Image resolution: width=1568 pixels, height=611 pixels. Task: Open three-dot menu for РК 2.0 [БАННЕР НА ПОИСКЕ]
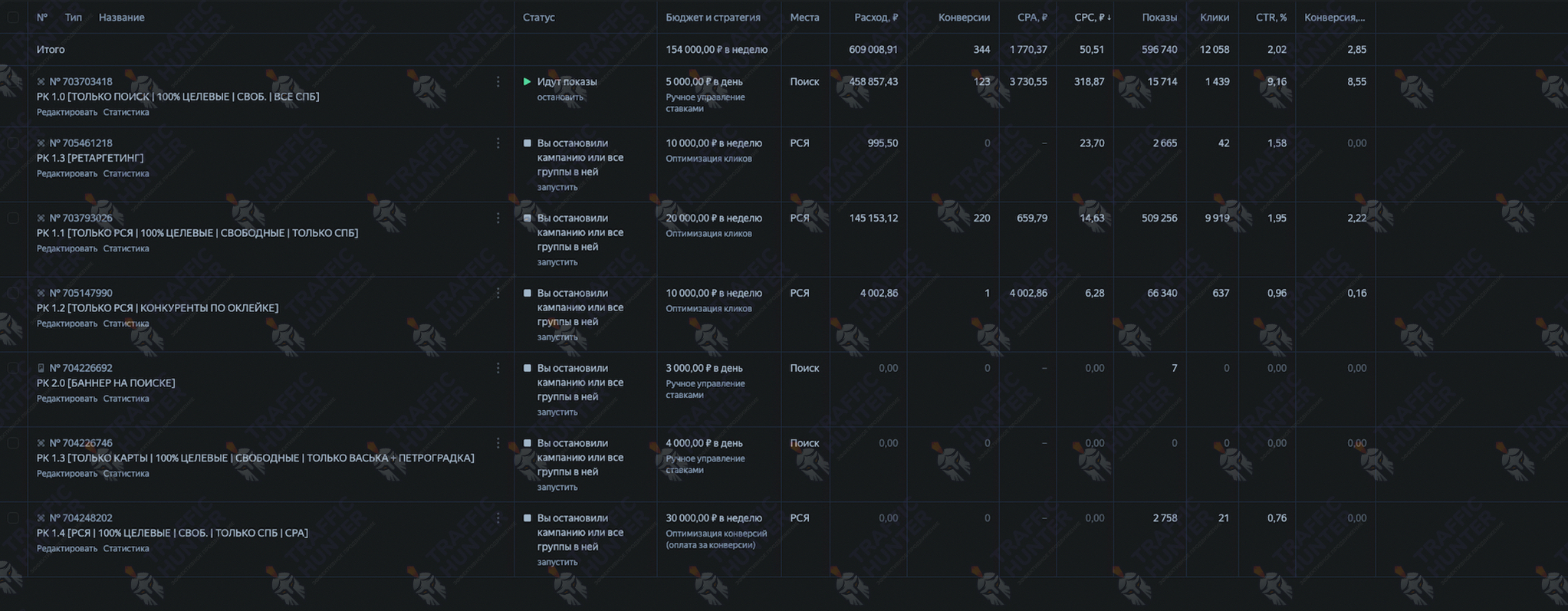[x=498, y=368]
